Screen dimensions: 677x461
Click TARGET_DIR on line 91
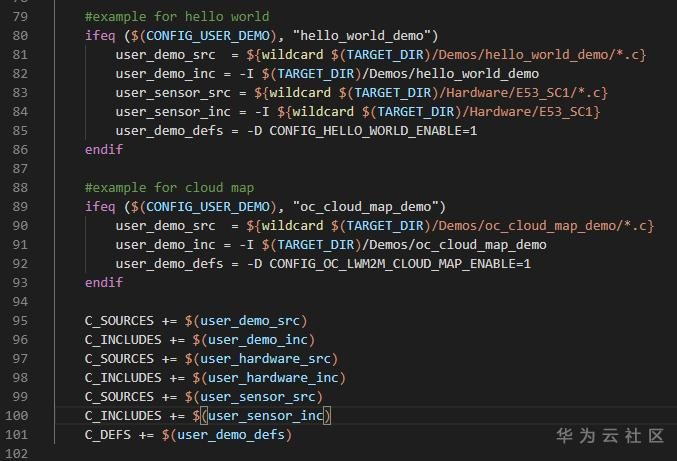316,245
